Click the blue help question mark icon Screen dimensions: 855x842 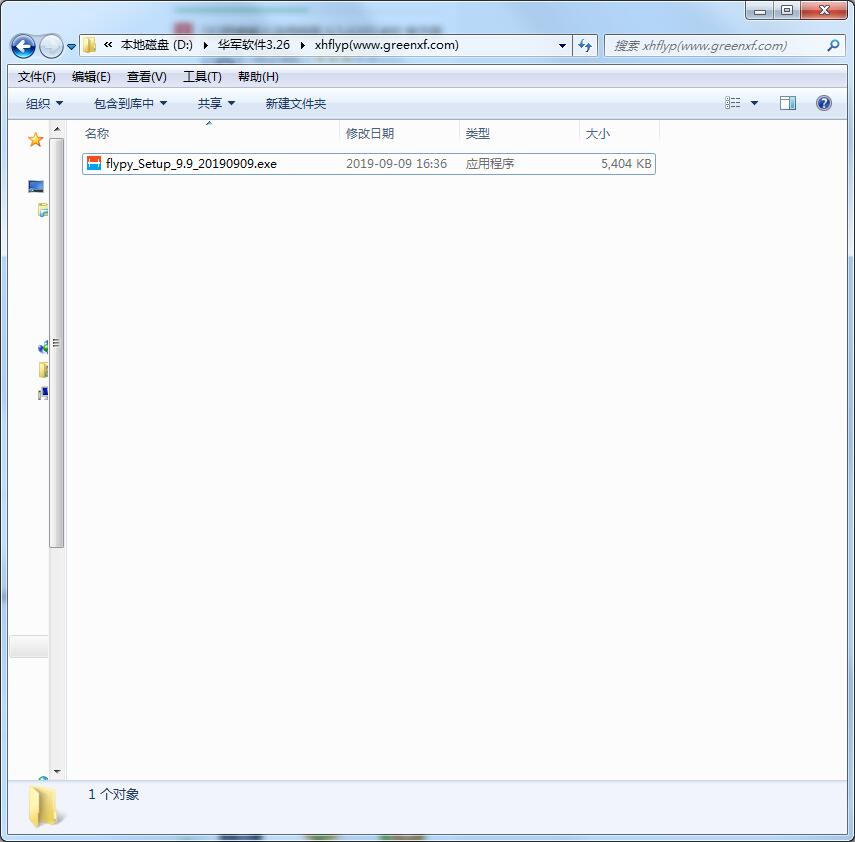click(823, 103)
